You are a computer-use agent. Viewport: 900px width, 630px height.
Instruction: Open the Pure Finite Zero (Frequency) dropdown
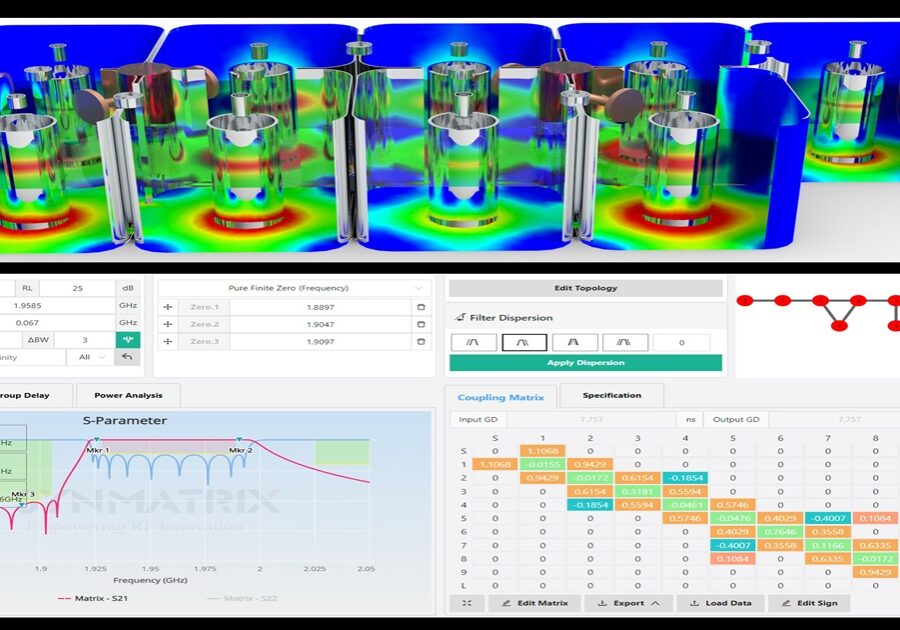tap(294, 288)
